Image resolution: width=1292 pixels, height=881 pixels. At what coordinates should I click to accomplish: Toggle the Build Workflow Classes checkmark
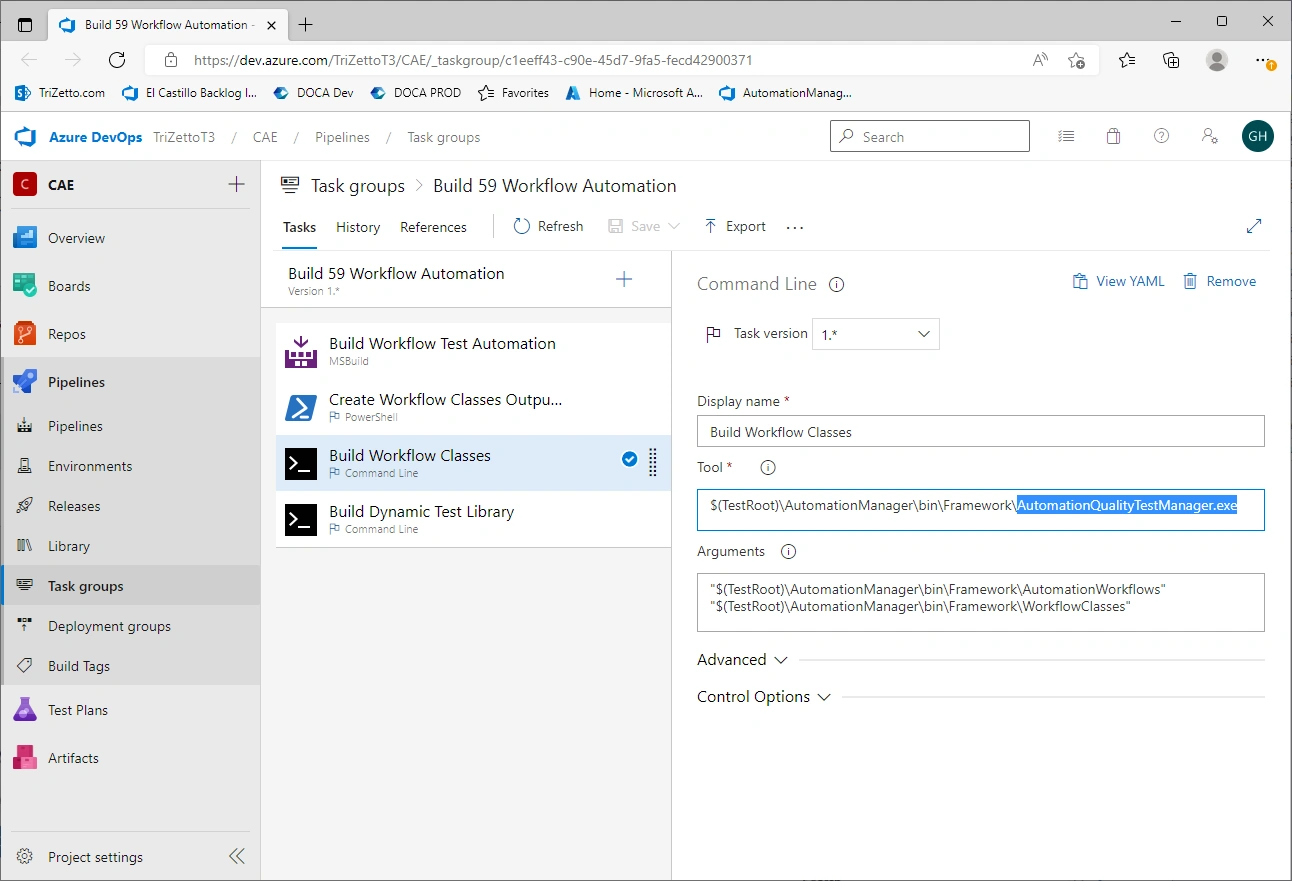pyautogui.click(x=630, y=459)
